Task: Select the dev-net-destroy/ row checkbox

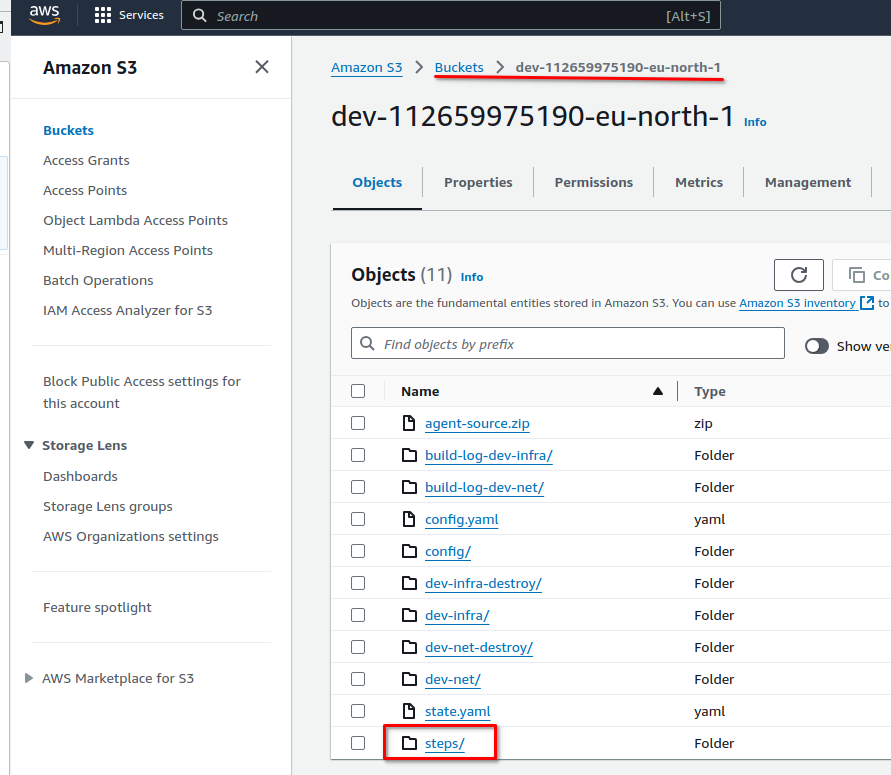Action: (x=358, y=647)
